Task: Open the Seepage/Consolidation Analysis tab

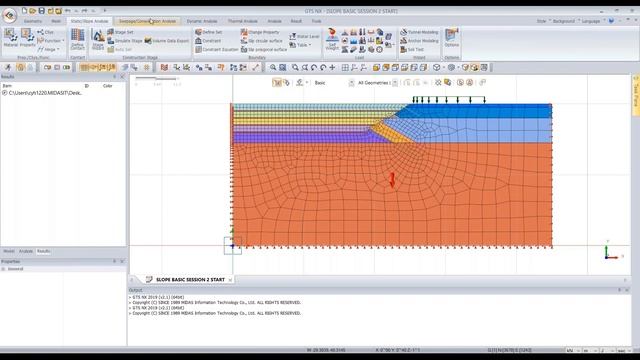Action: (x=148, y=21)
